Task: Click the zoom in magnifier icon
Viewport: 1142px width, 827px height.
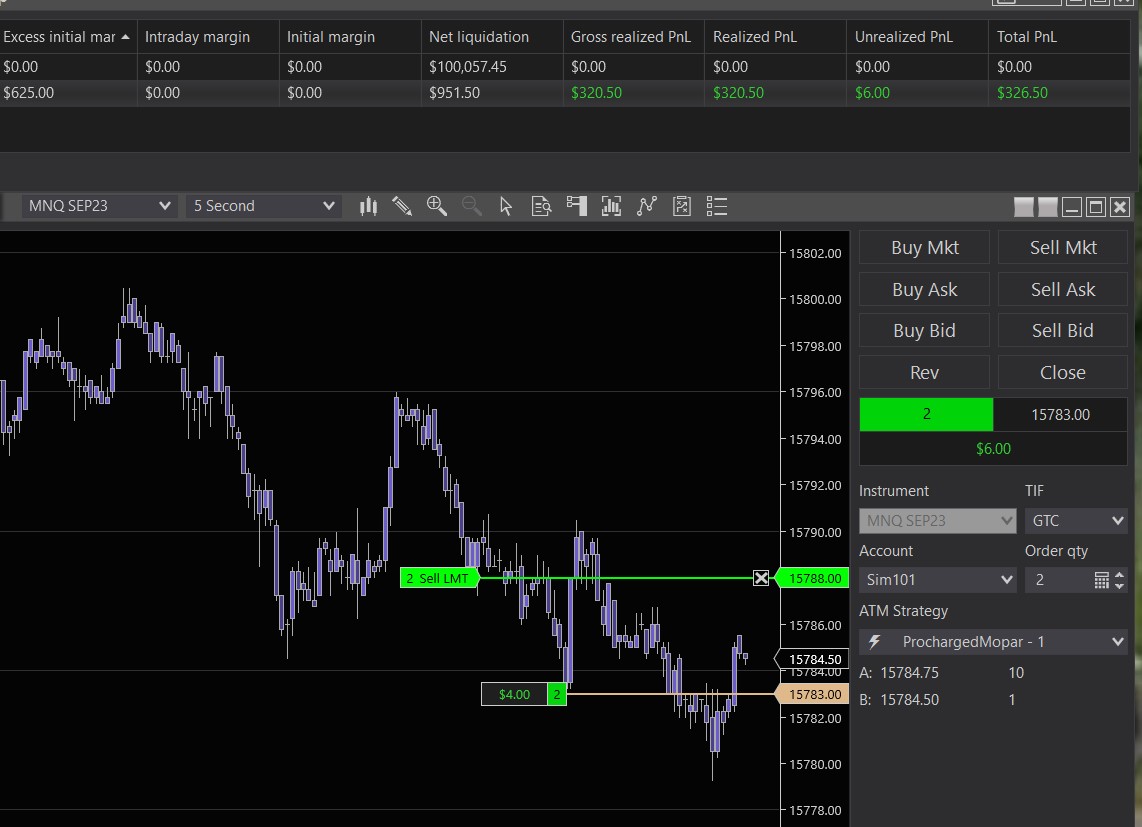Action: click(x=436, y=206)
